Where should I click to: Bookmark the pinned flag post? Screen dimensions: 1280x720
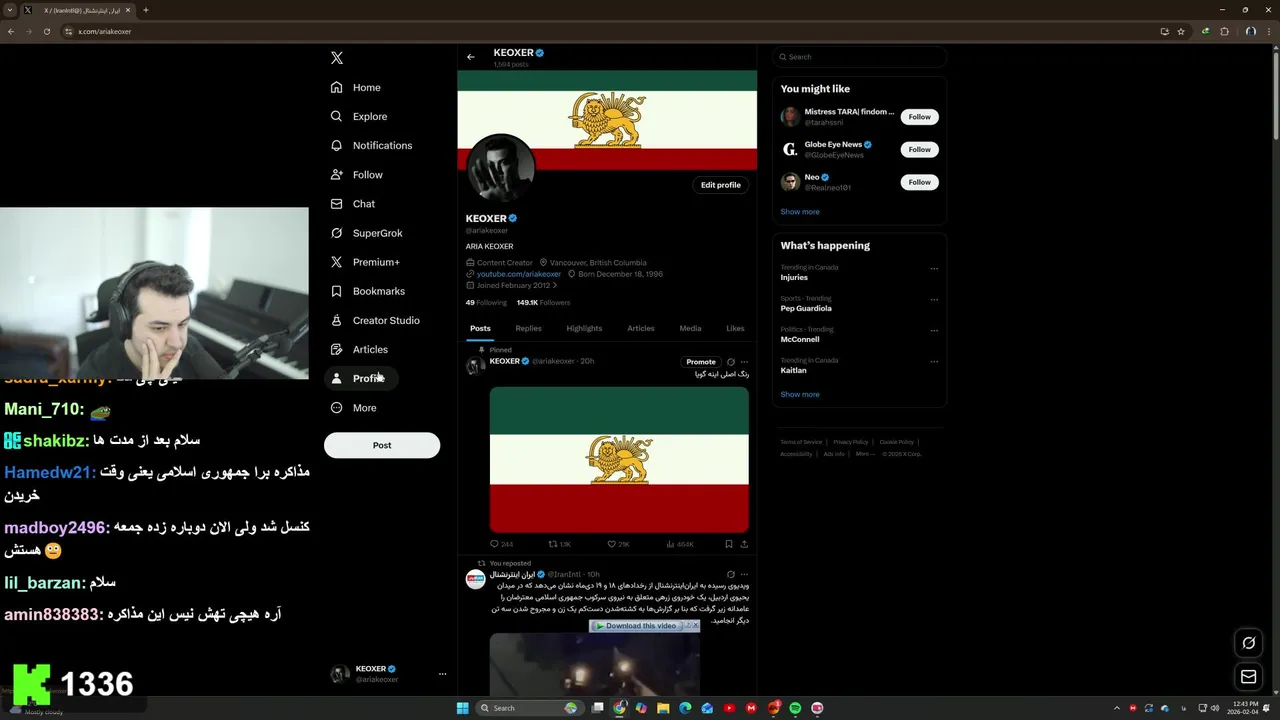pos(729,544)
